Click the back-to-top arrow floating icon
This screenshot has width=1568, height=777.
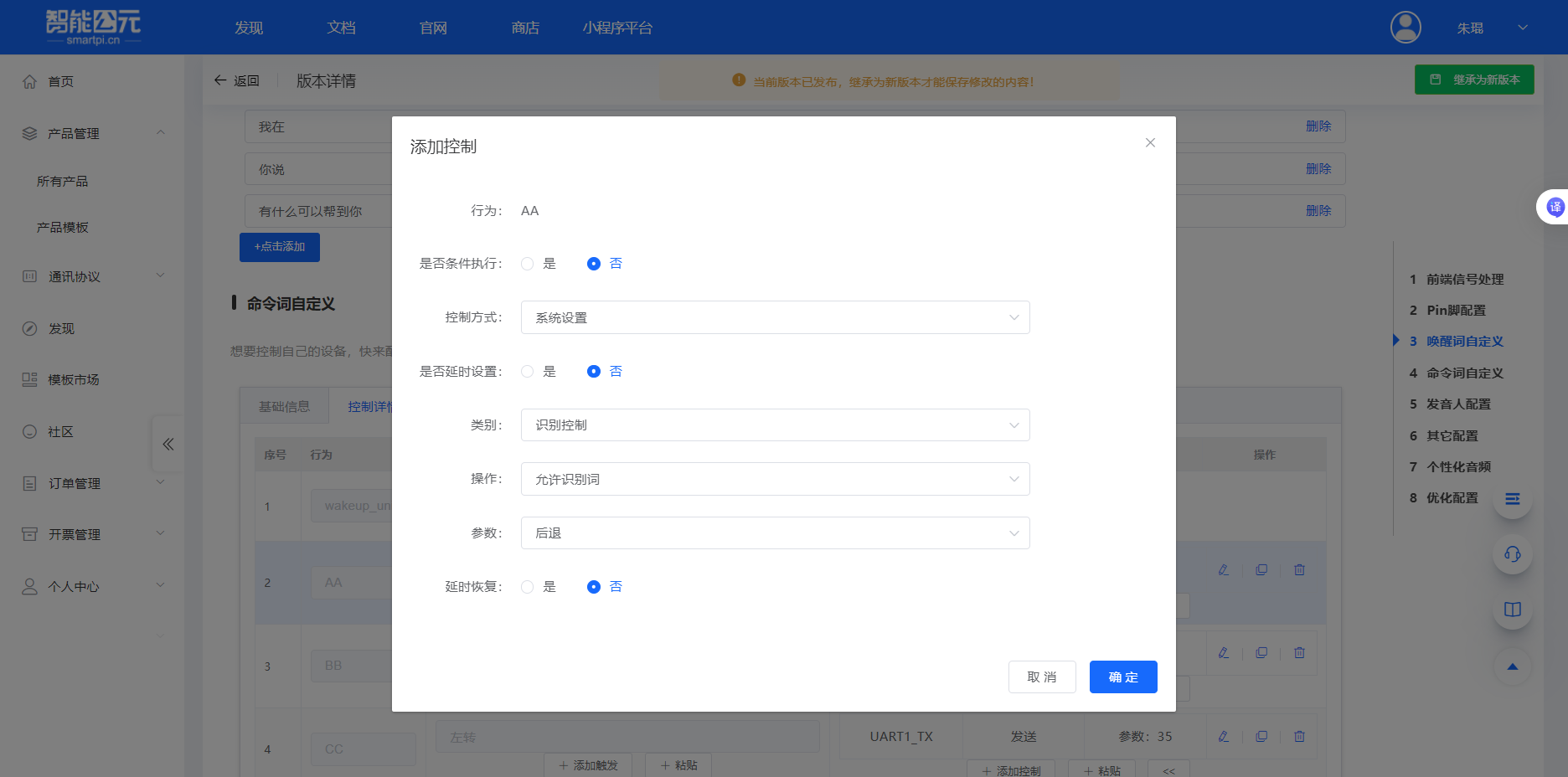(1512, 666)
